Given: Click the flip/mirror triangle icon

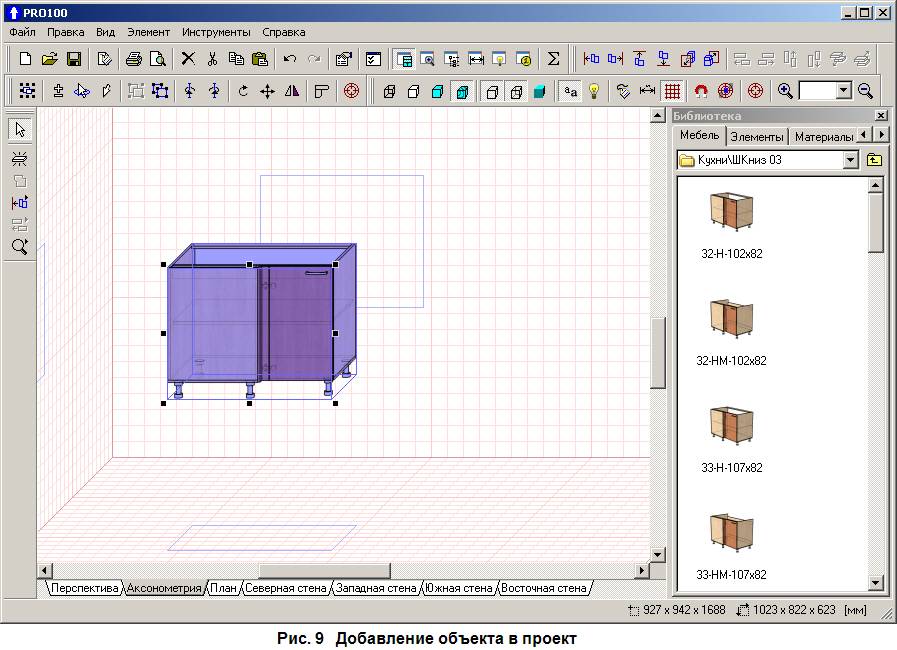Looking at the screenshot, I should click(292, 91).
